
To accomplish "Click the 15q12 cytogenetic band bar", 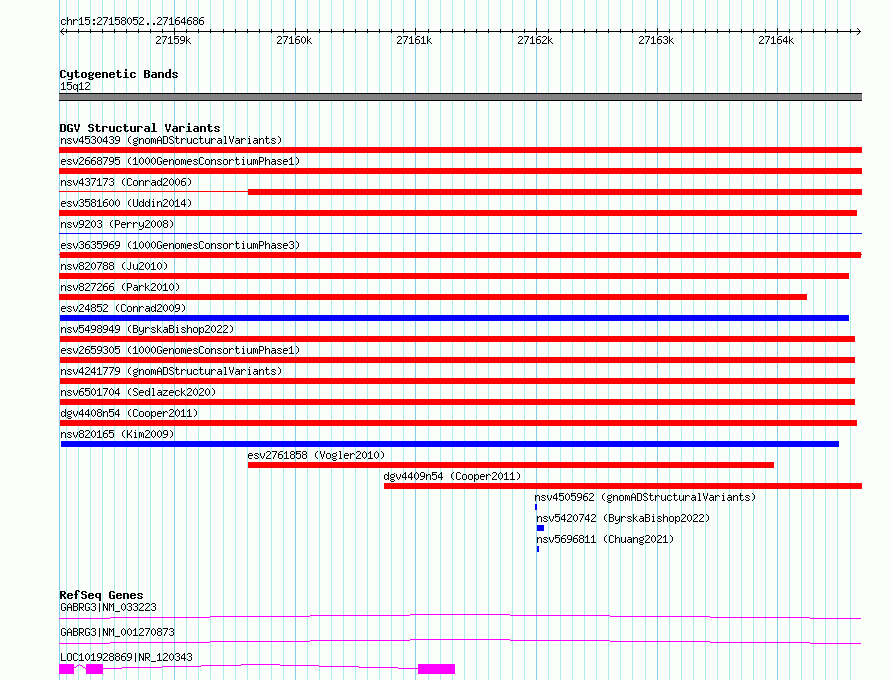I will (460, 97).
